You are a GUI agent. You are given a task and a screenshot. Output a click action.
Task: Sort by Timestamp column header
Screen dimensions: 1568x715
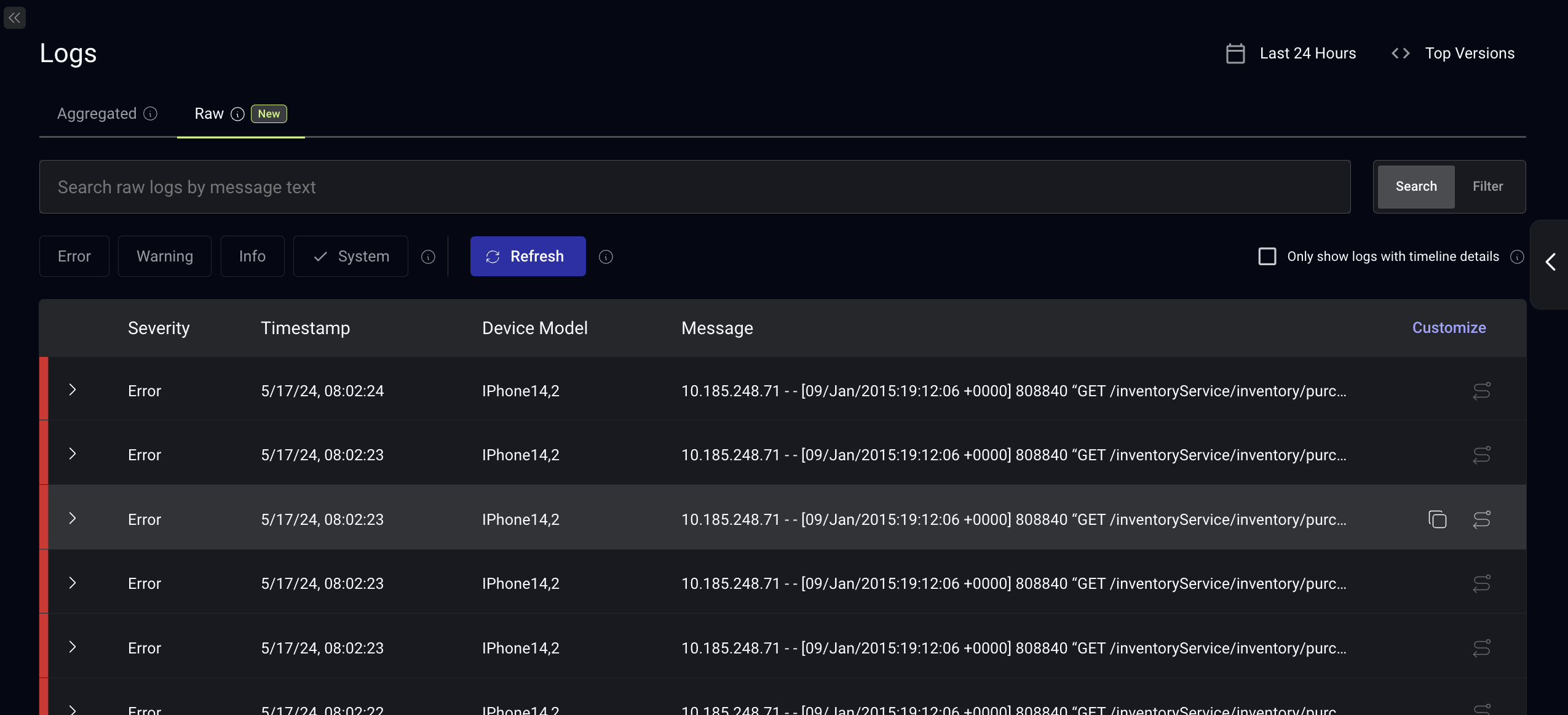(305, 329)
